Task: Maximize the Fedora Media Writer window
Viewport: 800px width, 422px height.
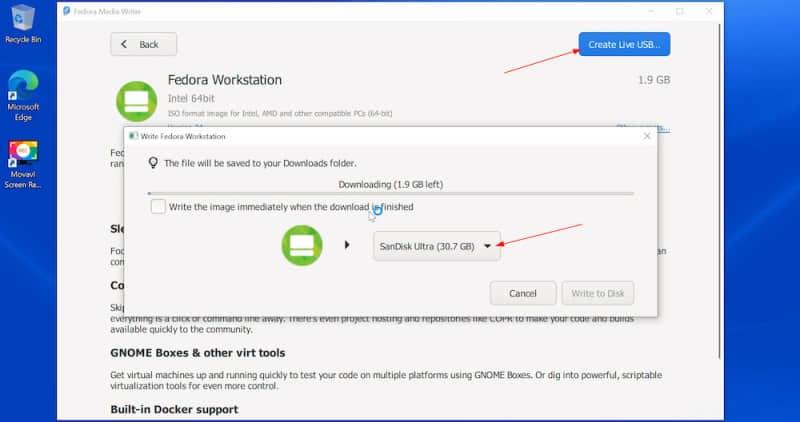Action: click(x=679, y=11)
